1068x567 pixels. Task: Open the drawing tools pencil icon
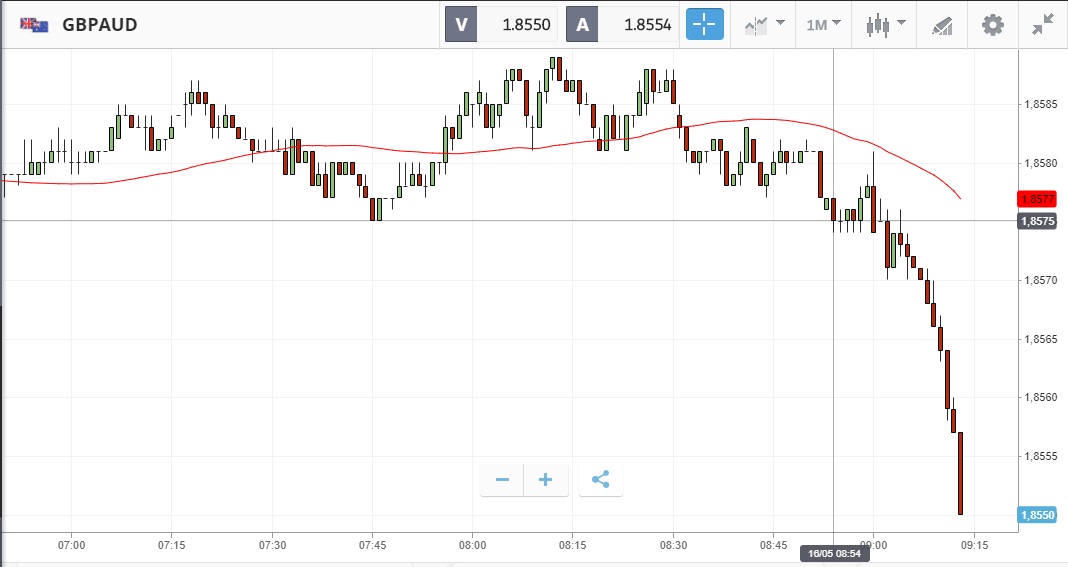(x=941, y=24)
